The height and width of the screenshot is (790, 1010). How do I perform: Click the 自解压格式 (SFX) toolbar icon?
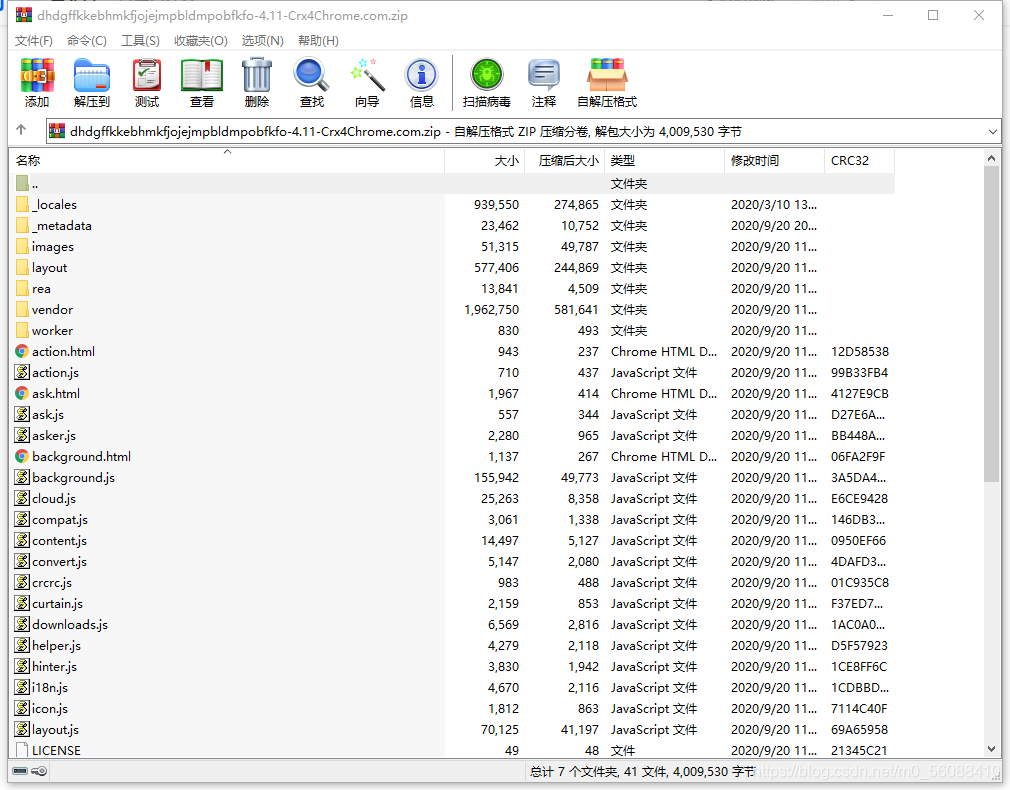pos(607,82)
